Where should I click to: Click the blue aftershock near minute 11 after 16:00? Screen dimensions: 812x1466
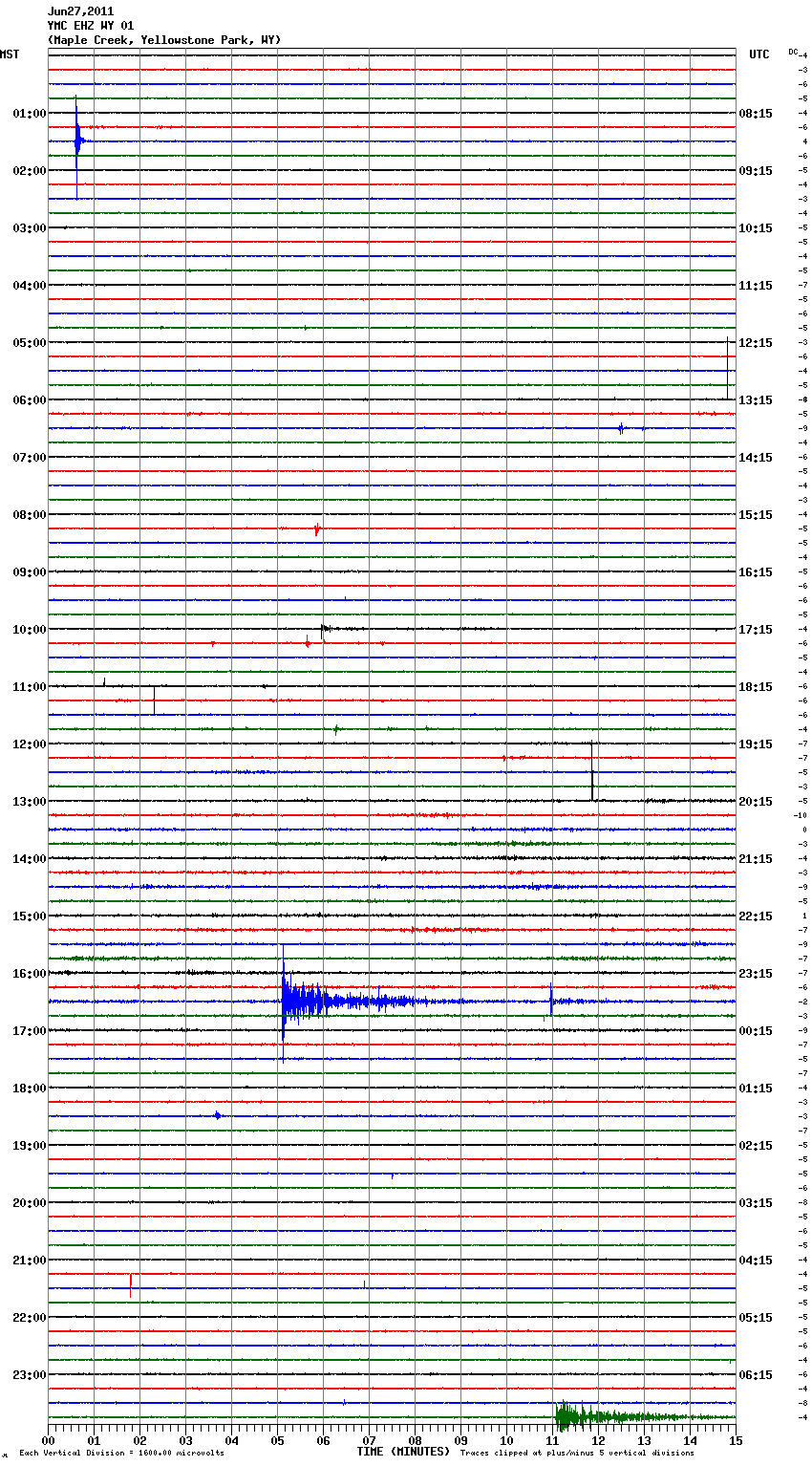[x=551, y=1001]
